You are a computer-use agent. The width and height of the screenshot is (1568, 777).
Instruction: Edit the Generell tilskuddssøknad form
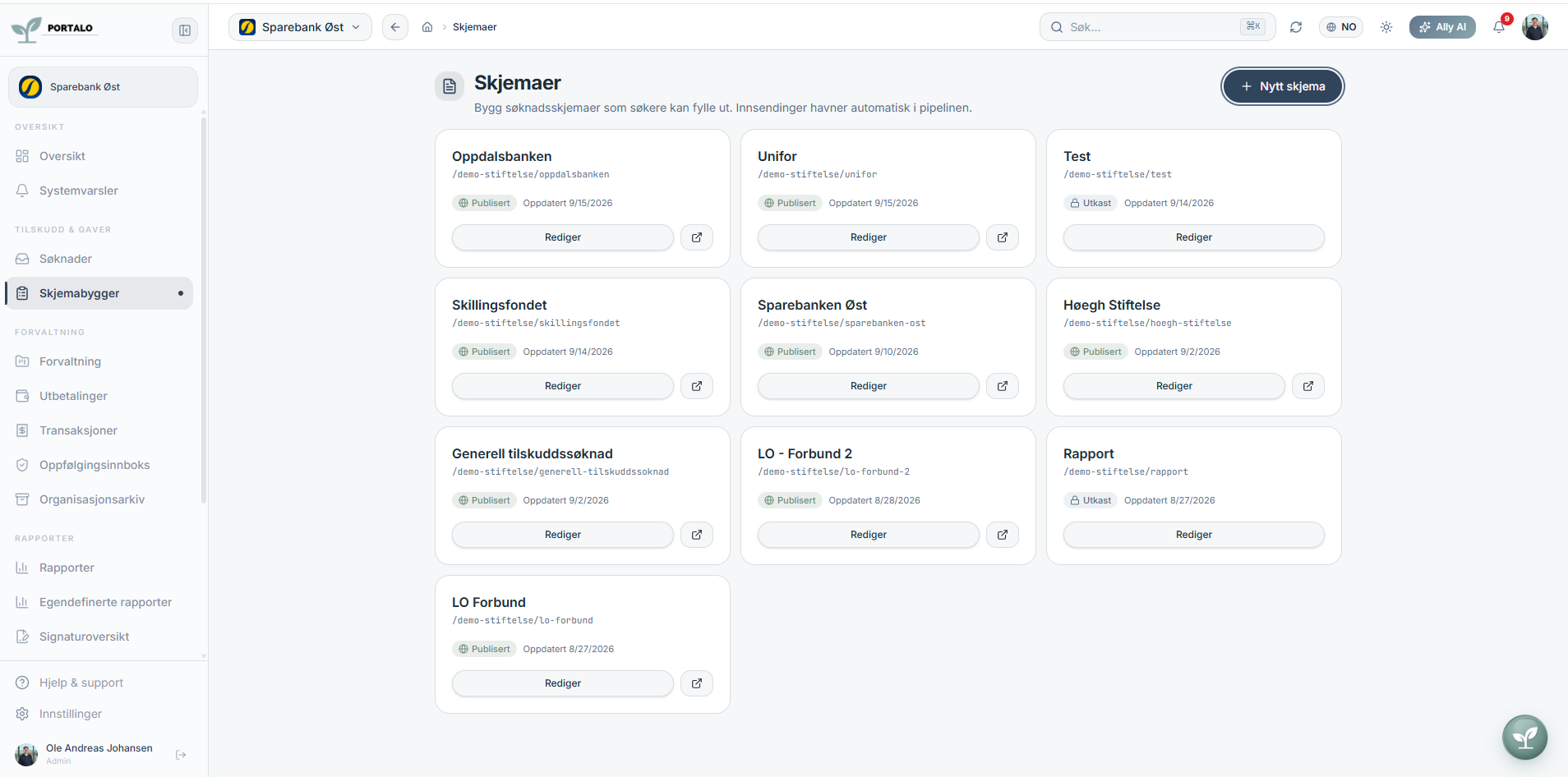(x=563, y=535)
